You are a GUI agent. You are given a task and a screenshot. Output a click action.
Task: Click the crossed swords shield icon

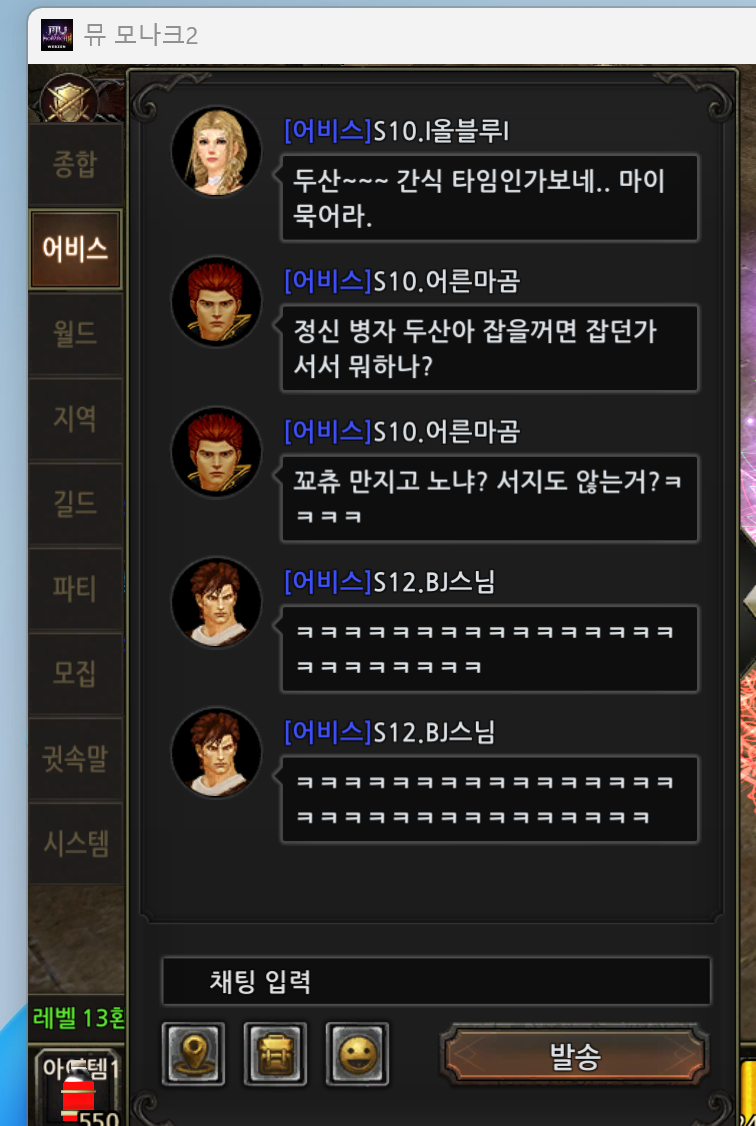pyautogui.click(x=69, y=98)
